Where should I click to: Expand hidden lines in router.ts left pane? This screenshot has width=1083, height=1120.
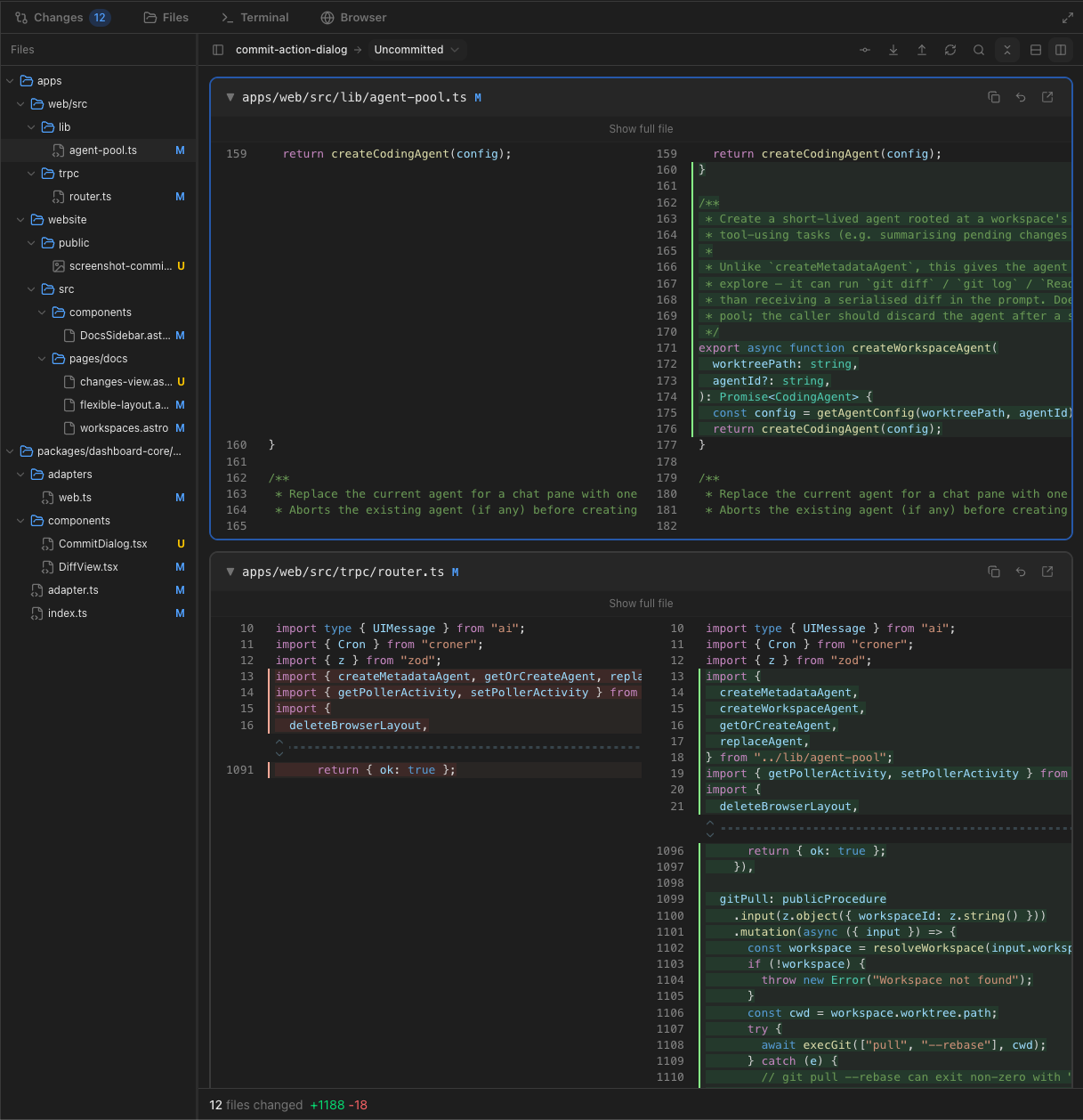pyautogui.click(x=279, y=747)
